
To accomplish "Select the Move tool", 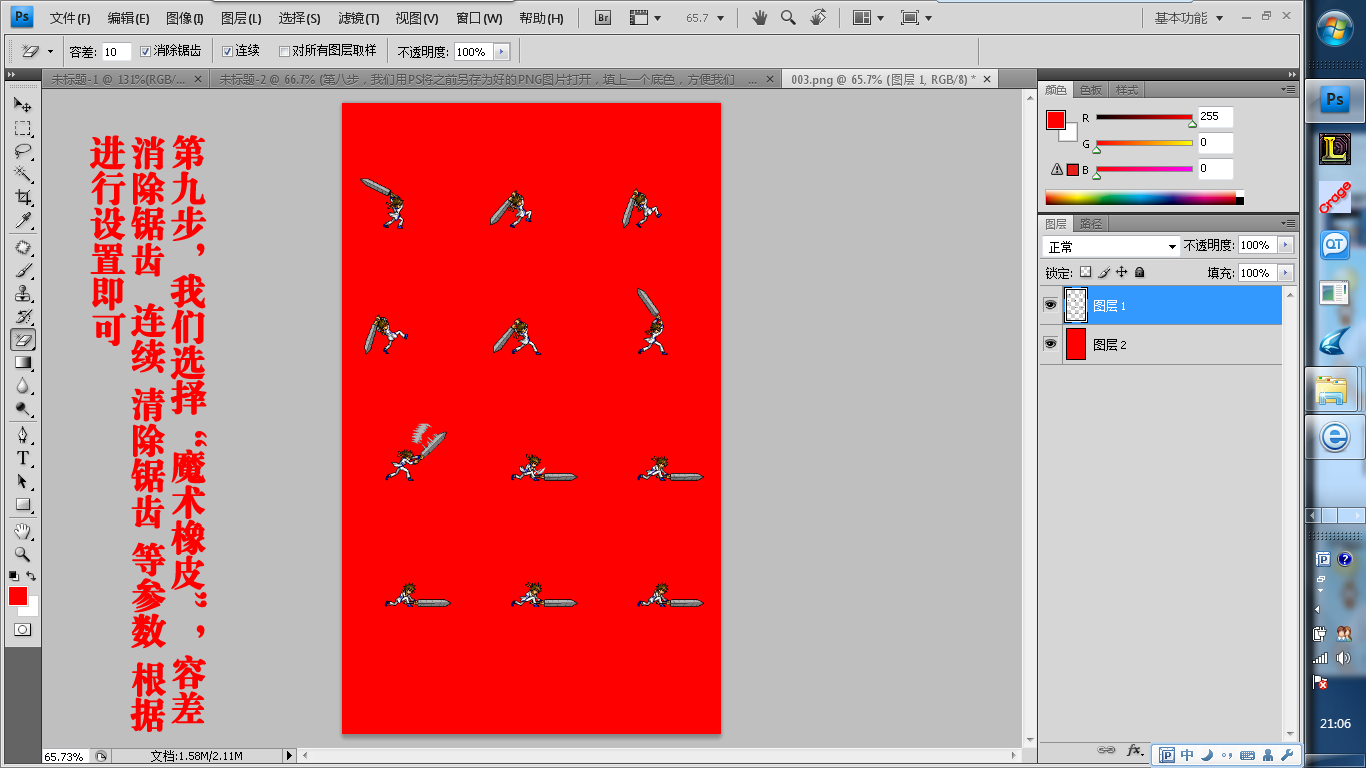I will coord(22,104).
